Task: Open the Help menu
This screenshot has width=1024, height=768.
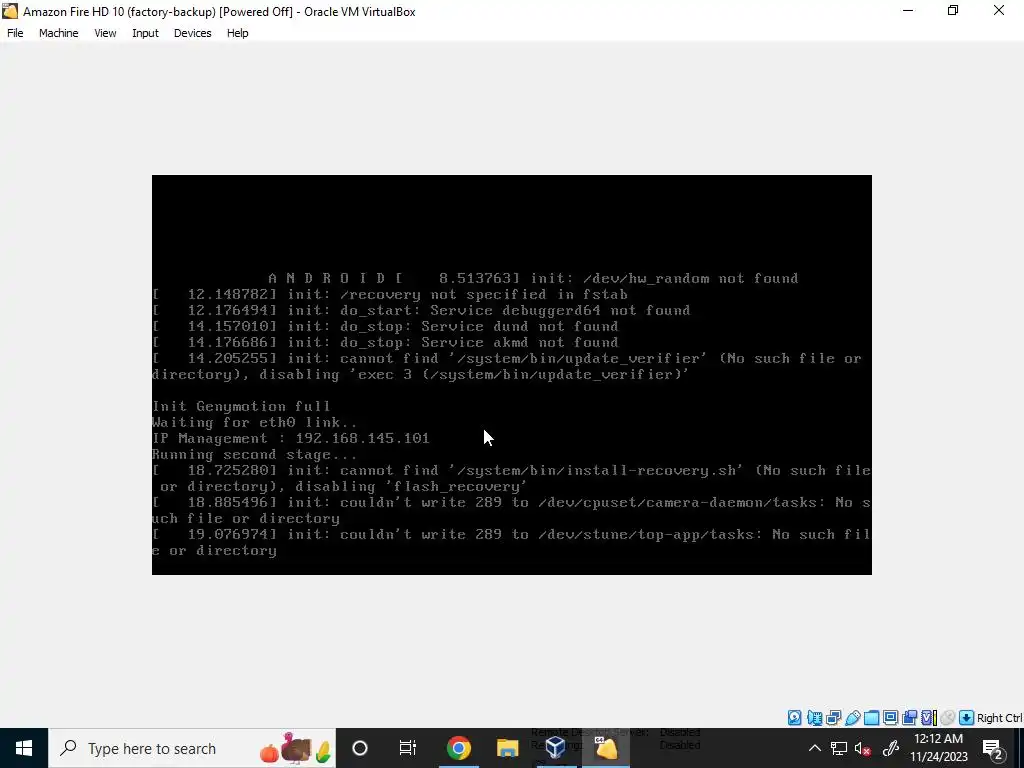Action: (237, 33)
